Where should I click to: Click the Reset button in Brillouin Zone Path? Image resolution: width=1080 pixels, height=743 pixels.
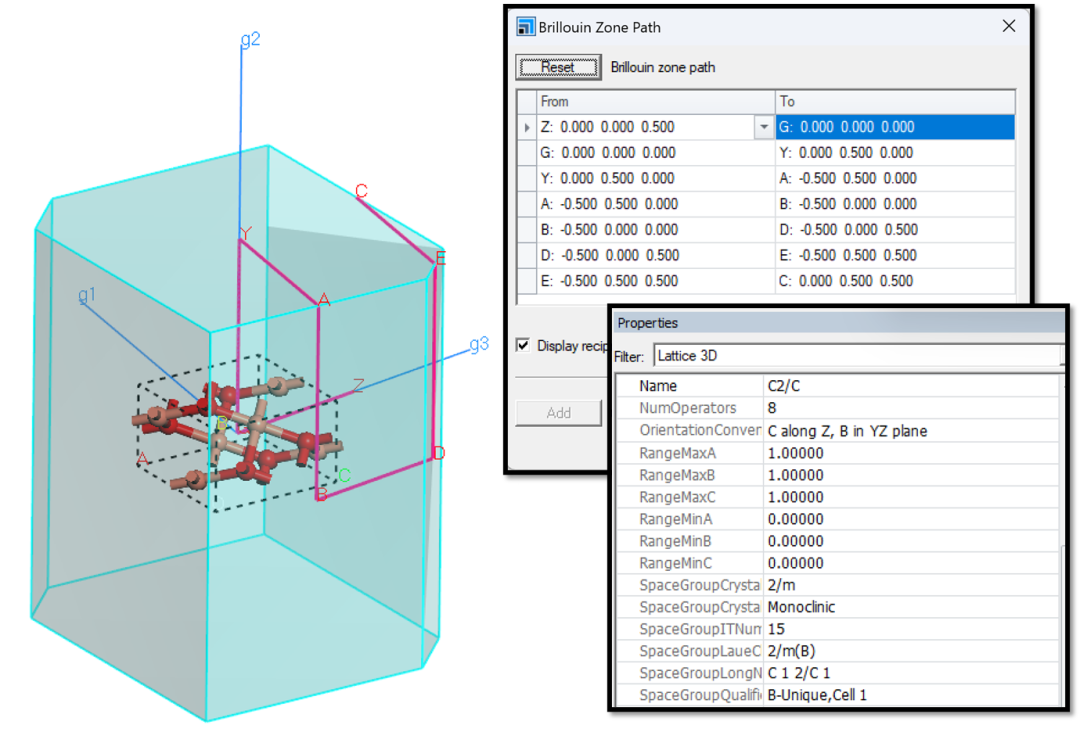[558, 67]
